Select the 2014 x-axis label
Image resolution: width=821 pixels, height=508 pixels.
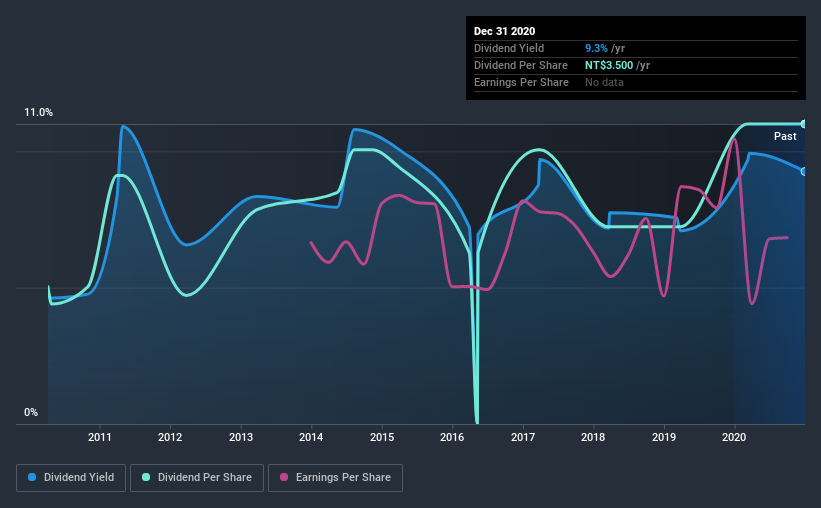311,437
